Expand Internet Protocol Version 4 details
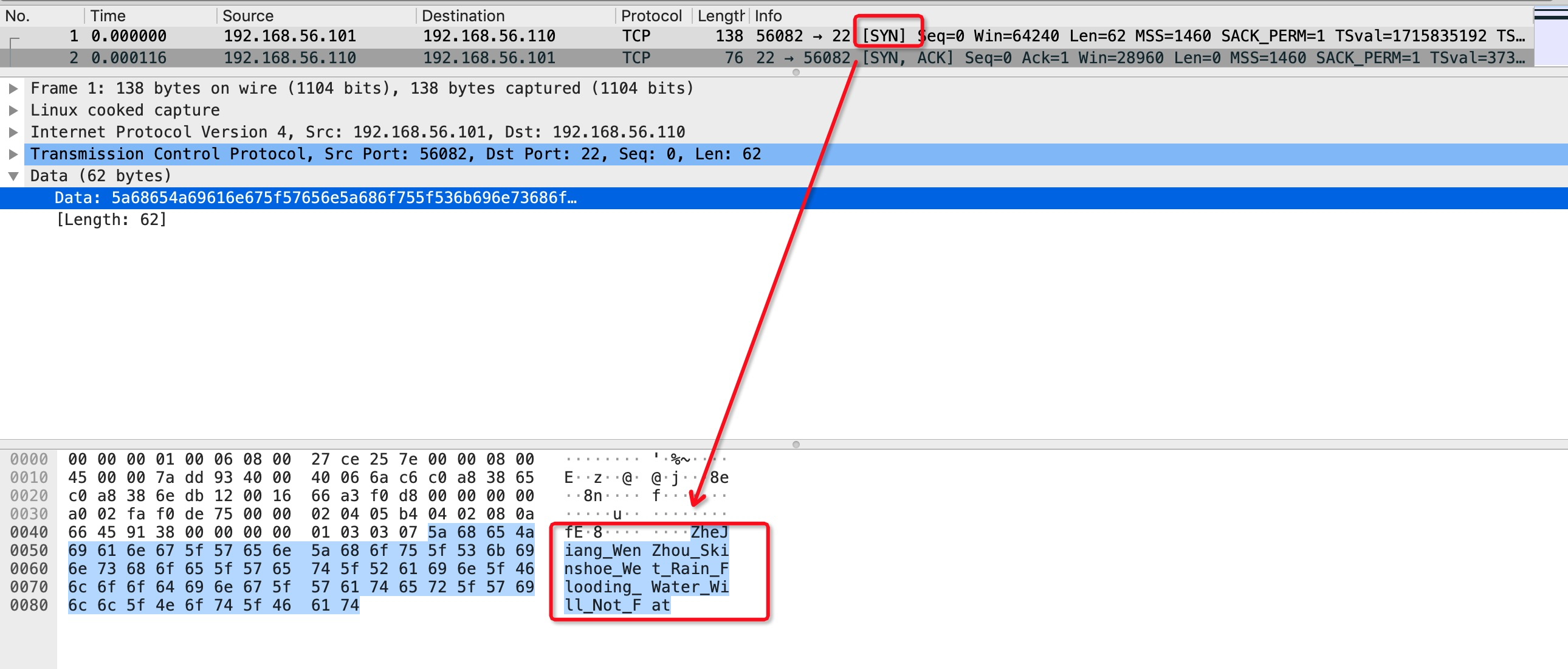The height and width of the screenshot is (669, 1568). (13, 132)
